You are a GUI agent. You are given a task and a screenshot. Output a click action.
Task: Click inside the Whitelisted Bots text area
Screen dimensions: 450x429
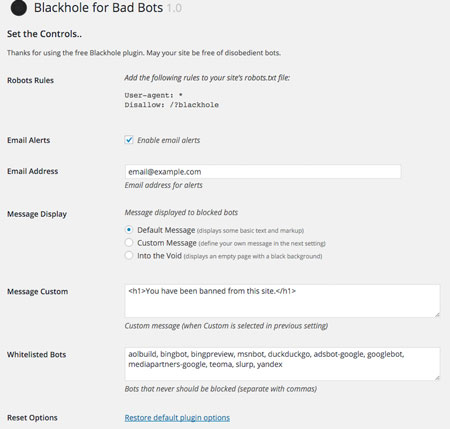(282, 364)
